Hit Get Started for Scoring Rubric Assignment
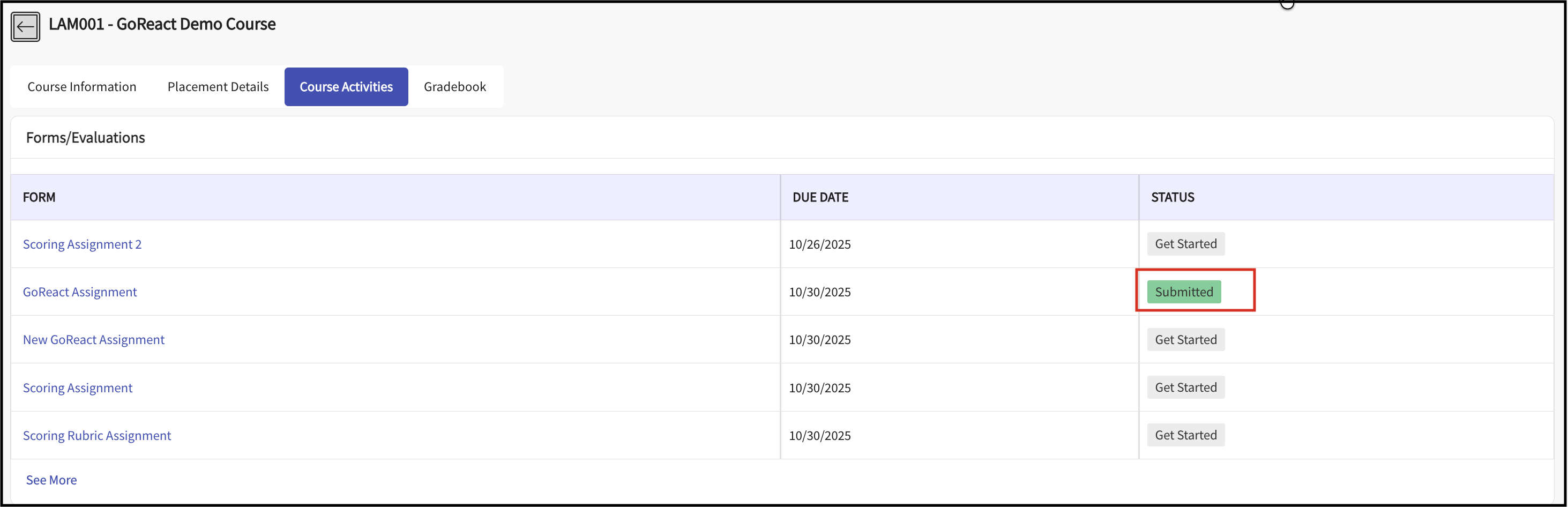The width and height of the screenshot is (1568, 507). [x=1185, y=435]
